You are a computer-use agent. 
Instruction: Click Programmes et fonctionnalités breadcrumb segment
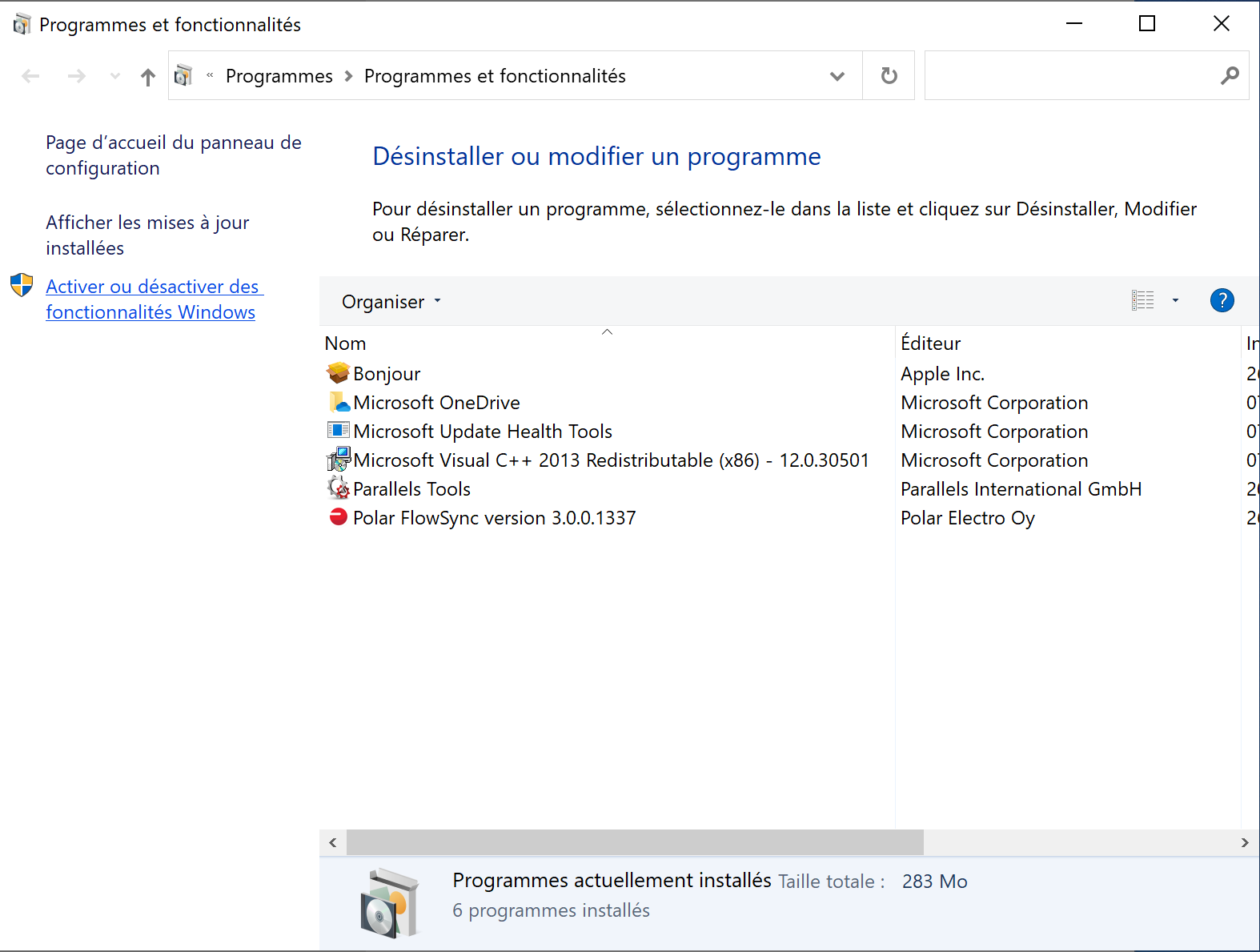495,76
